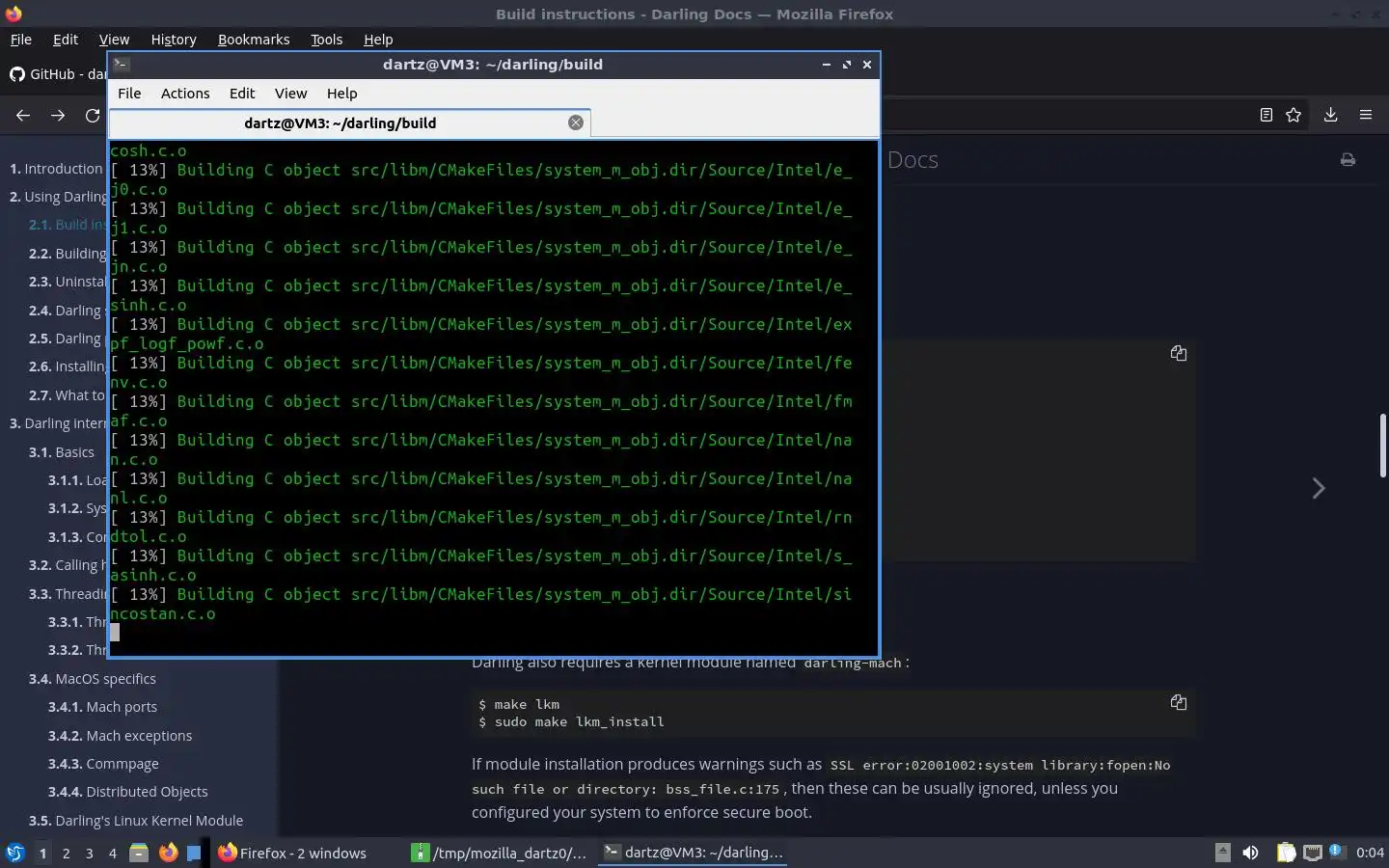Image resolution: width=1389 pixels, height=868 pixels.
Task: Open Firefox reader view icon
Action: click(x=1266, y=115)
